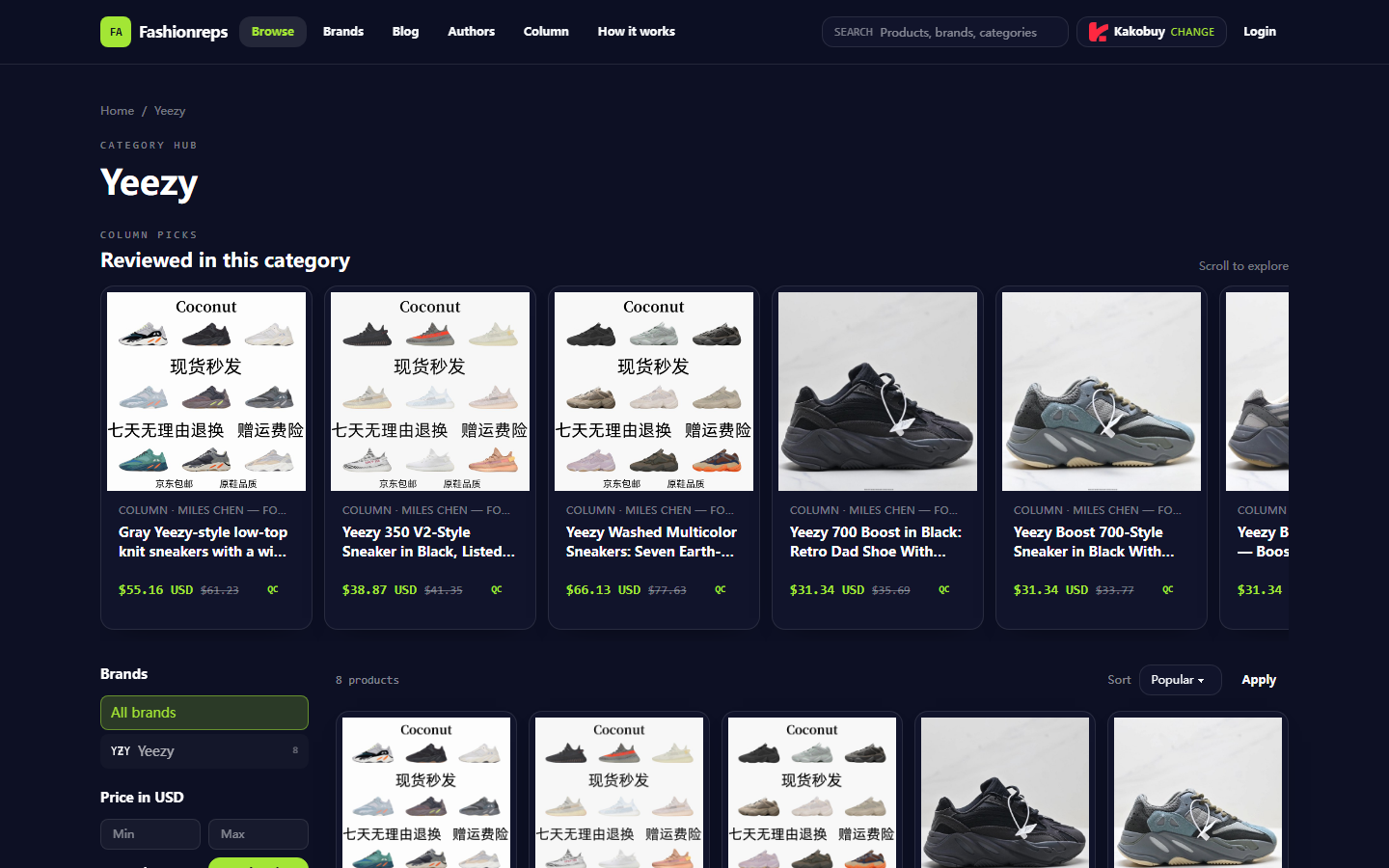The width and height of the screenshot is (1389, 868).
Task: Click the Scroll to explore text
Action: (1243, 266)
